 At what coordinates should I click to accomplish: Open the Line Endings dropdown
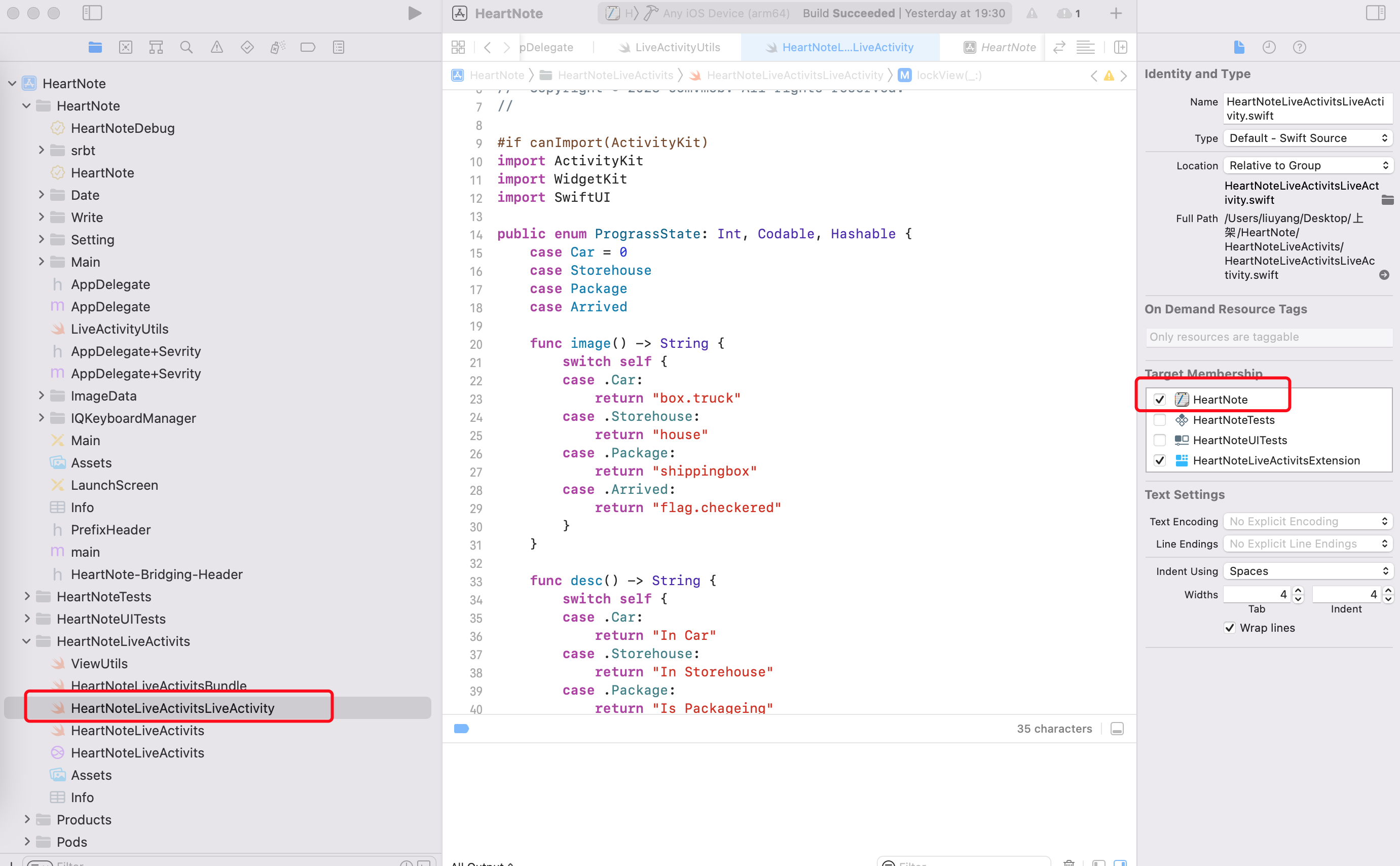[1308, 544]
